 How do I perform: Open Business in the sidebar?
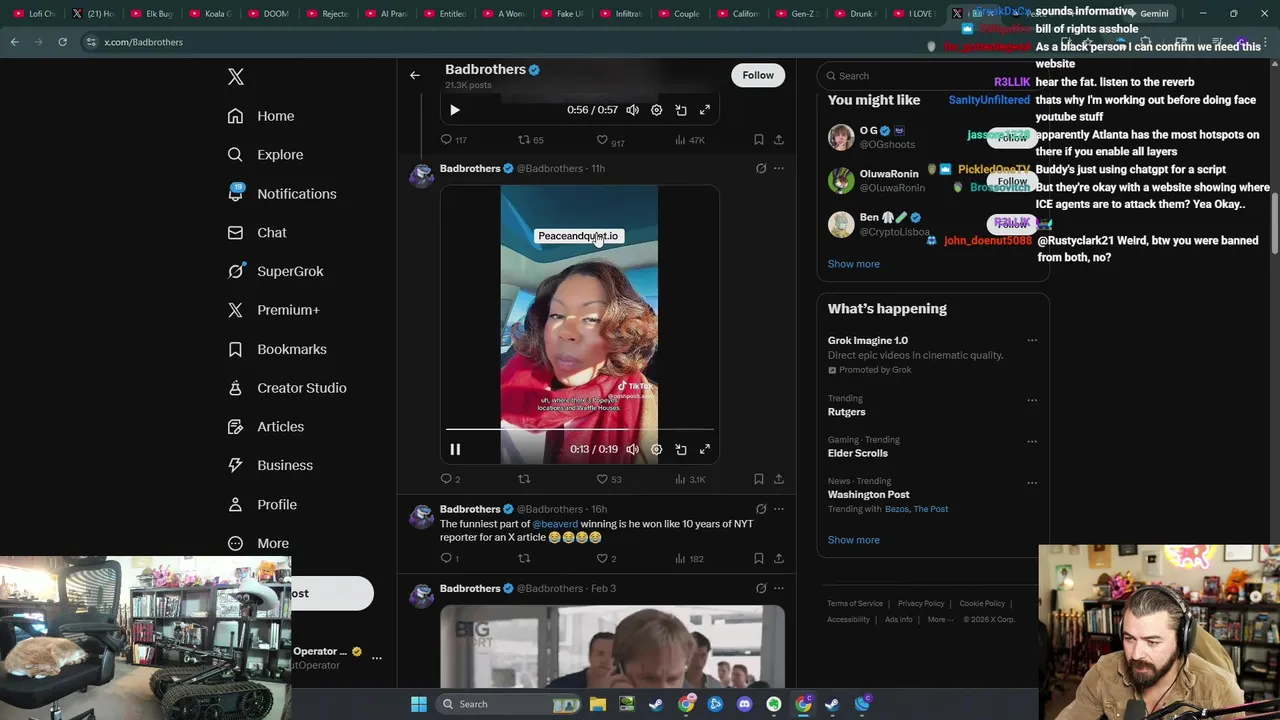(x=269, y=466)
